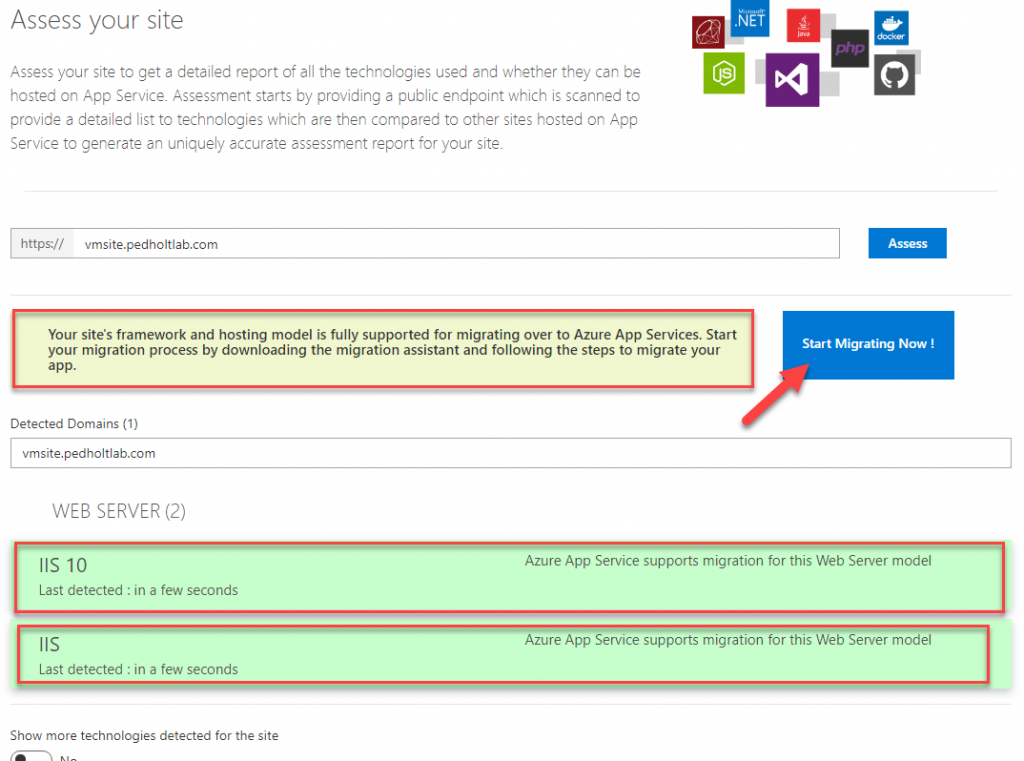Screen dimensions: 1024x761
Task: Click the Detected Domains field
Action: (x=511, y=453)
